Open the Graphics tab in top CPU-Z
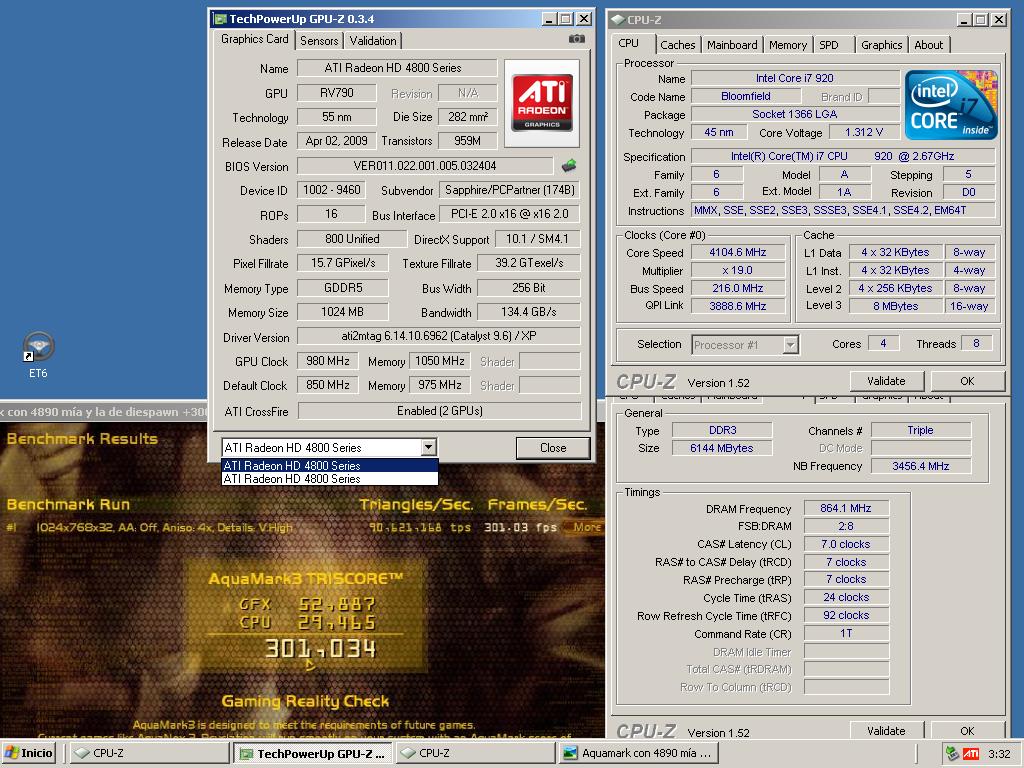 click(x=881, y=45)
